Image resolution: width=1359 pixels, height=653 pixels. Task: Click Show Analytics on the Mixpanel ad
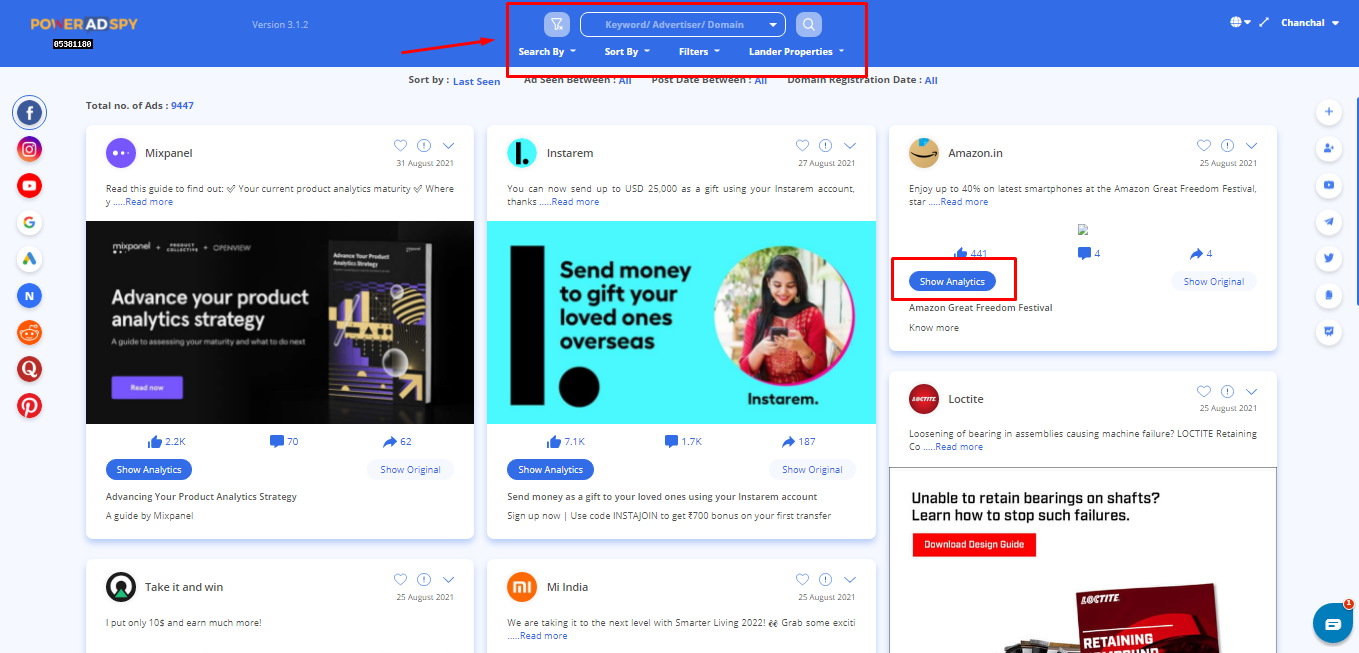coord(149,469)
